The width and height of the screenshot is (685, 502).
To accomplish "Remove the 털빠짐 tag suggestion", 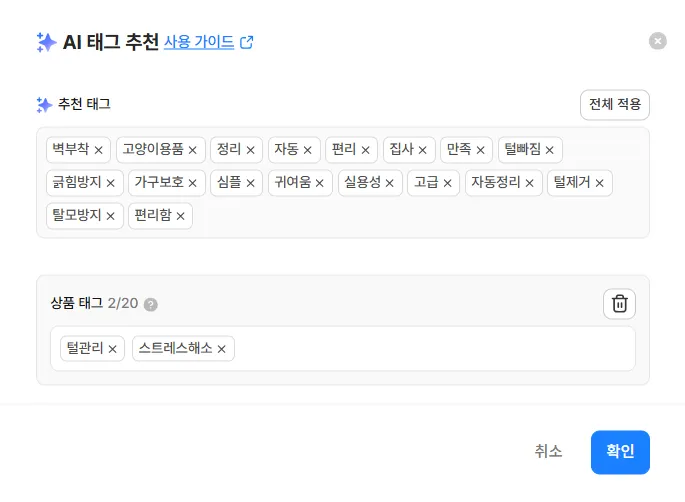I will coord(550,150).
